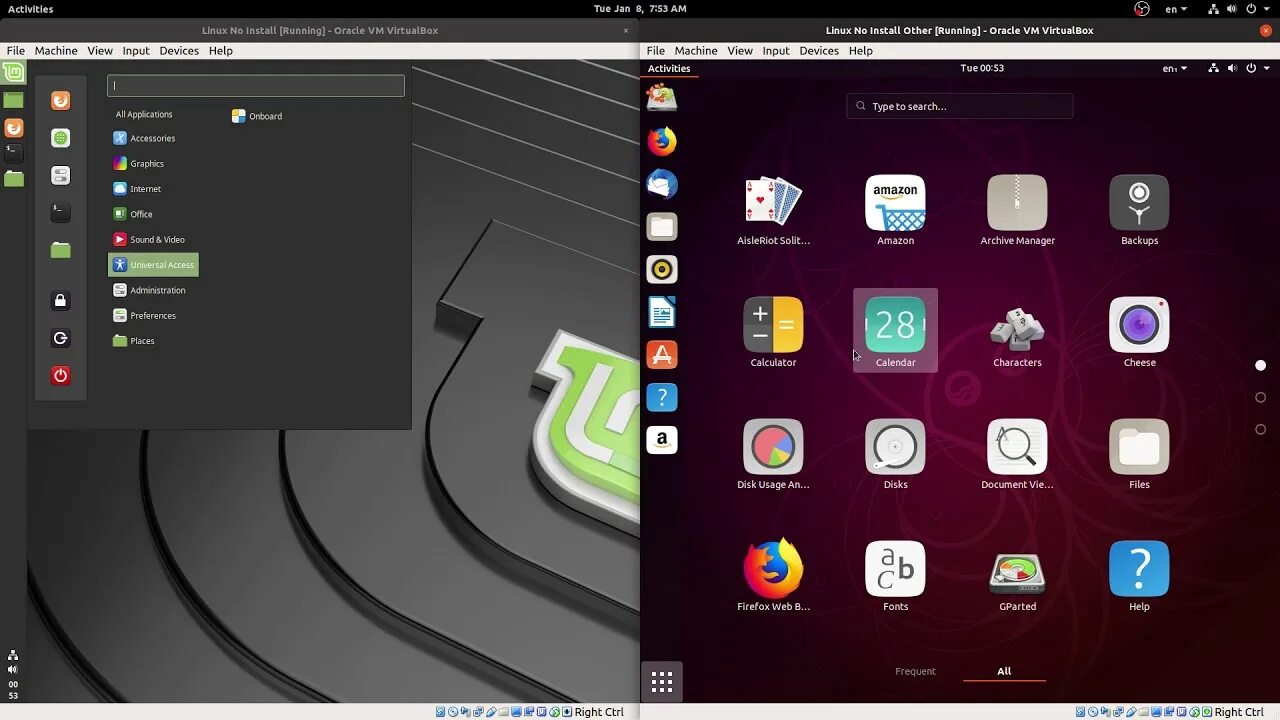The width and height of the screenshot is (1280, 720).
Task: Click the host clock showing 7:53 AM
Action: (x=640, y=9)
